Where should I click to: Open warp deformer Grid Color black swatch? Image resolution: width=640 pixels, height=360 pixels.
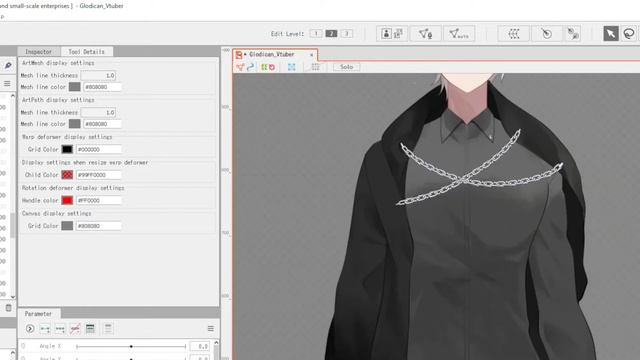click(67, 149)
